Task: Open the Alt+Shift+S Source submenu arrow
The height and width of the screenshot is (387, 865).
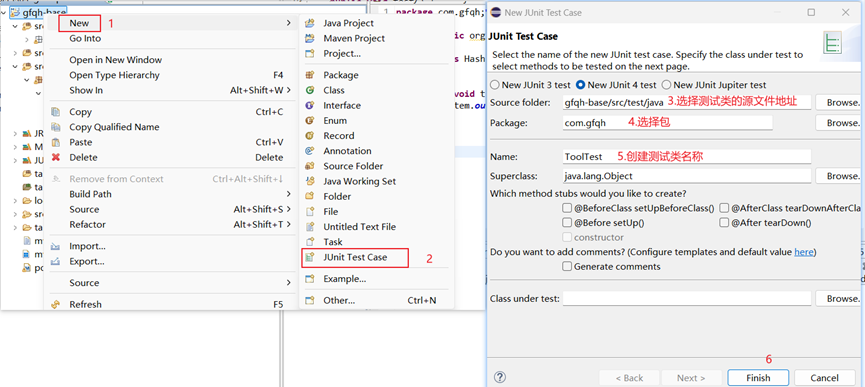Action: tap(288, 209)
